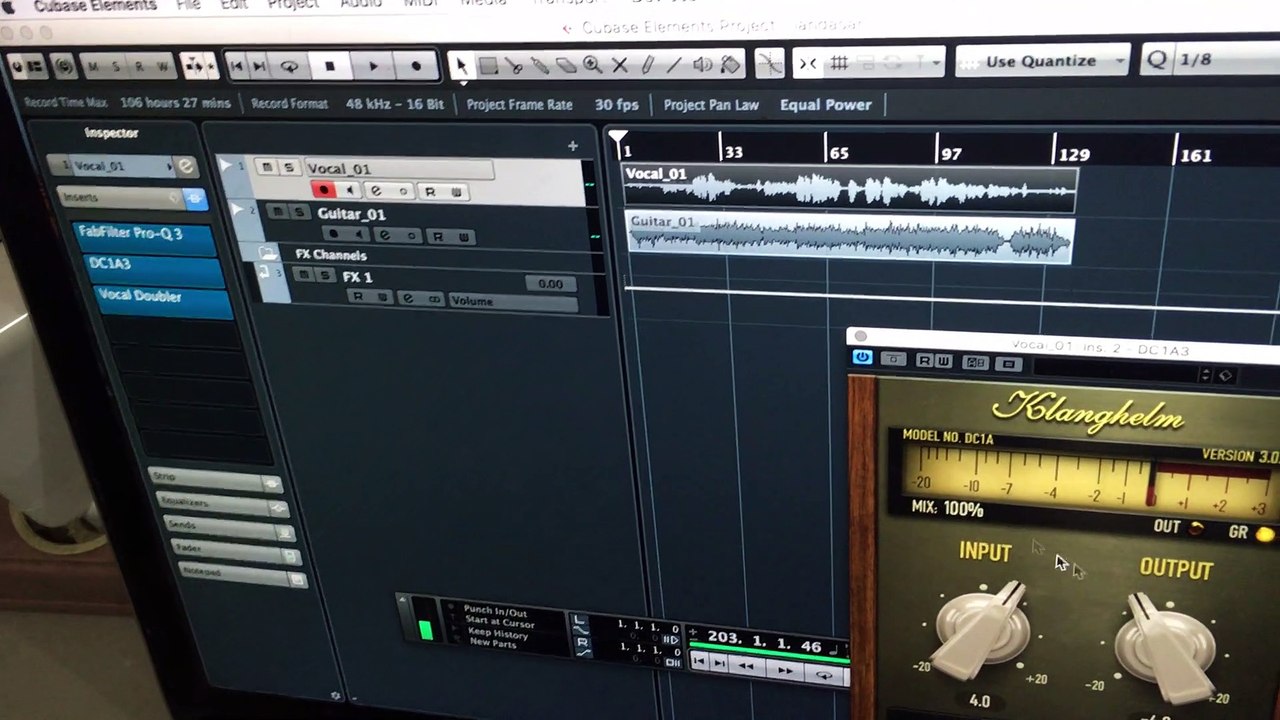Open the Use Quantize dropdown
1280x720 pixels.
pyautogui.click(x=1043, y=61)
